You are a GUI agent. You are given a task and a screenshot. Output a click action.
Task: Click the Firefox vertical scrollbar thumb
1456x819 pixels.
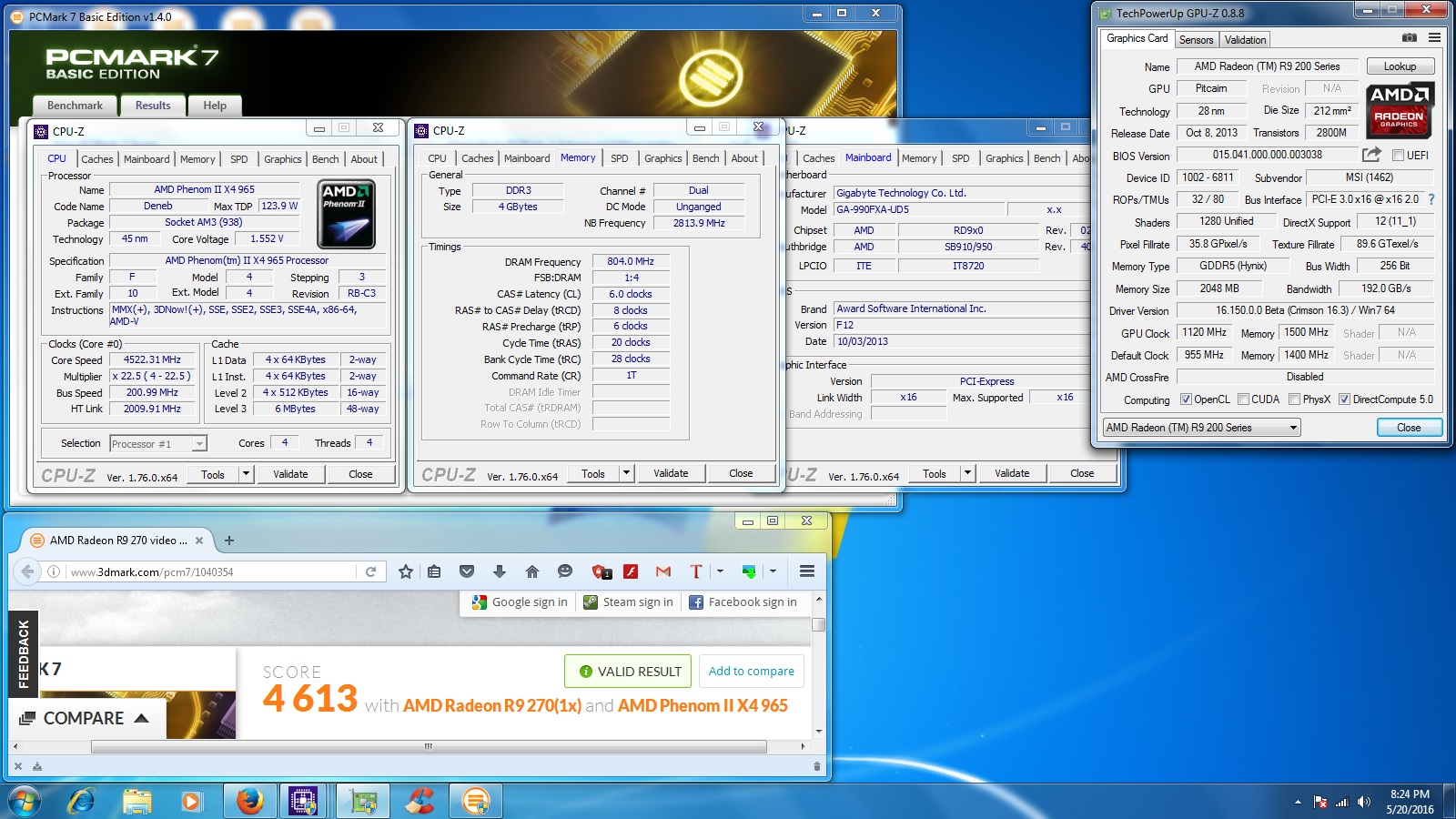(x=818, y=624)
